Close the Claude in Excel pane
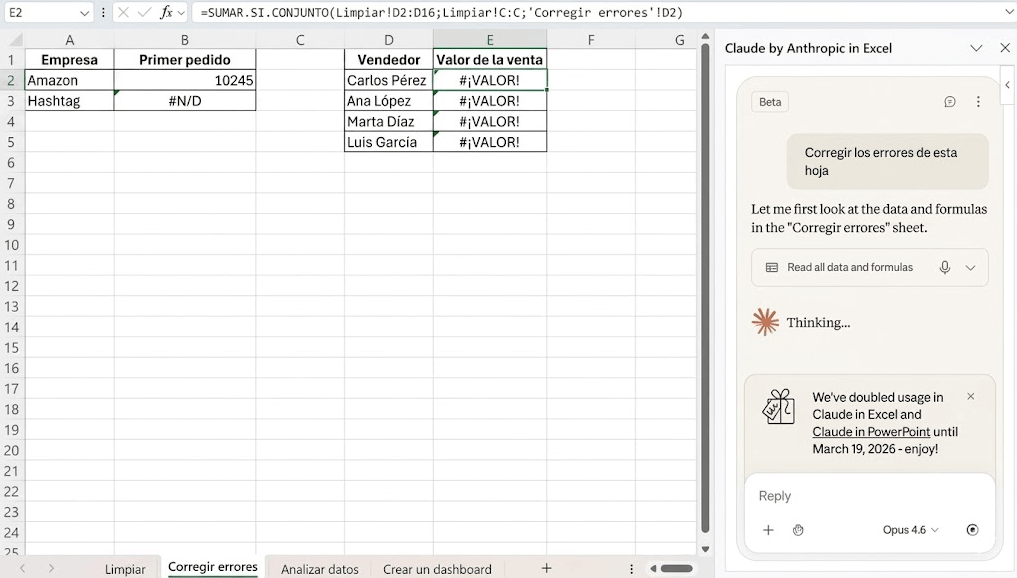This screenshot has height=578, width=1017. 1005,48
